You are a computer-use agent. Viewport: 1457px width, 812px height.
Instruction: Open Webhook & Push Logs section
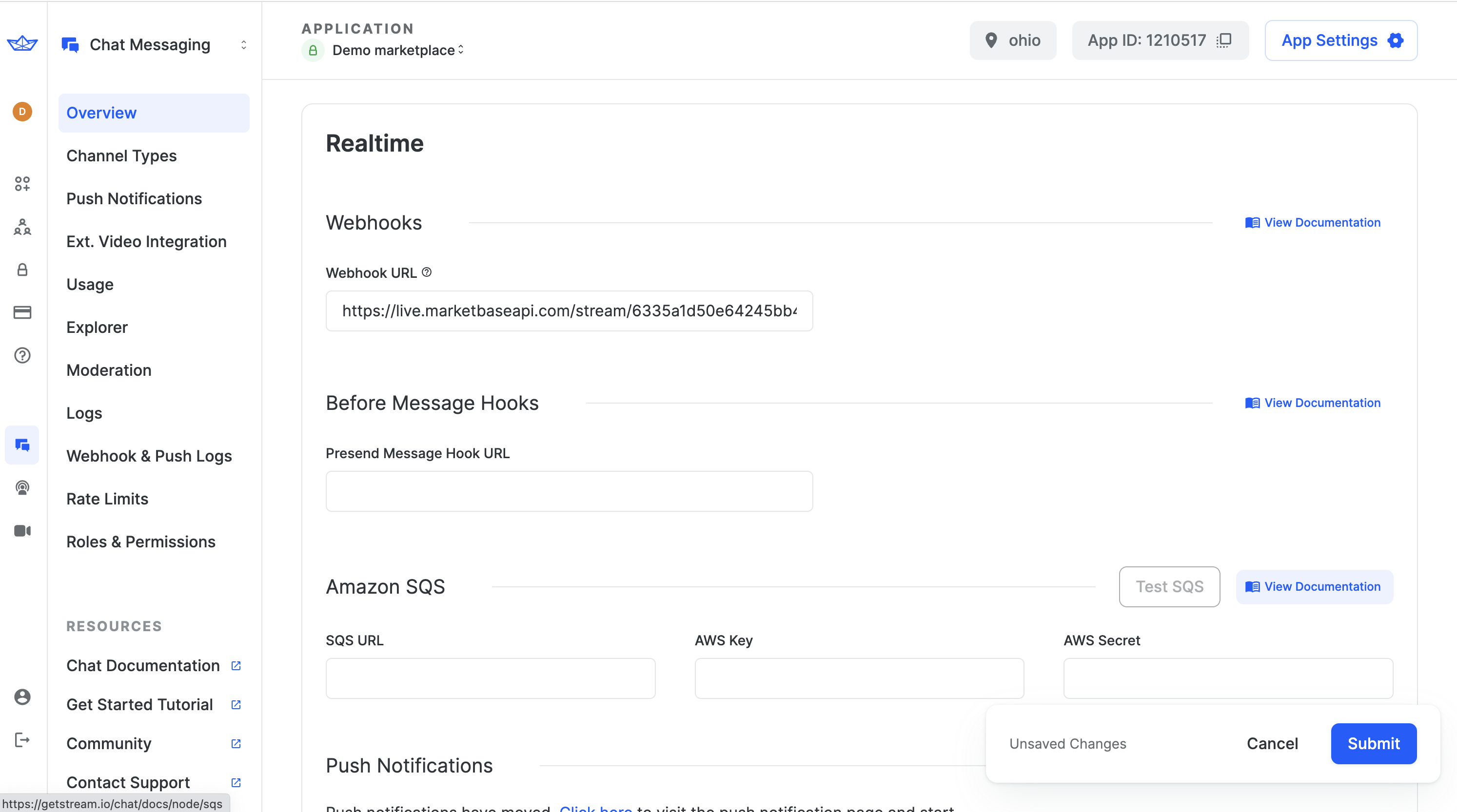pyautogui.click(x=149, y=456)
